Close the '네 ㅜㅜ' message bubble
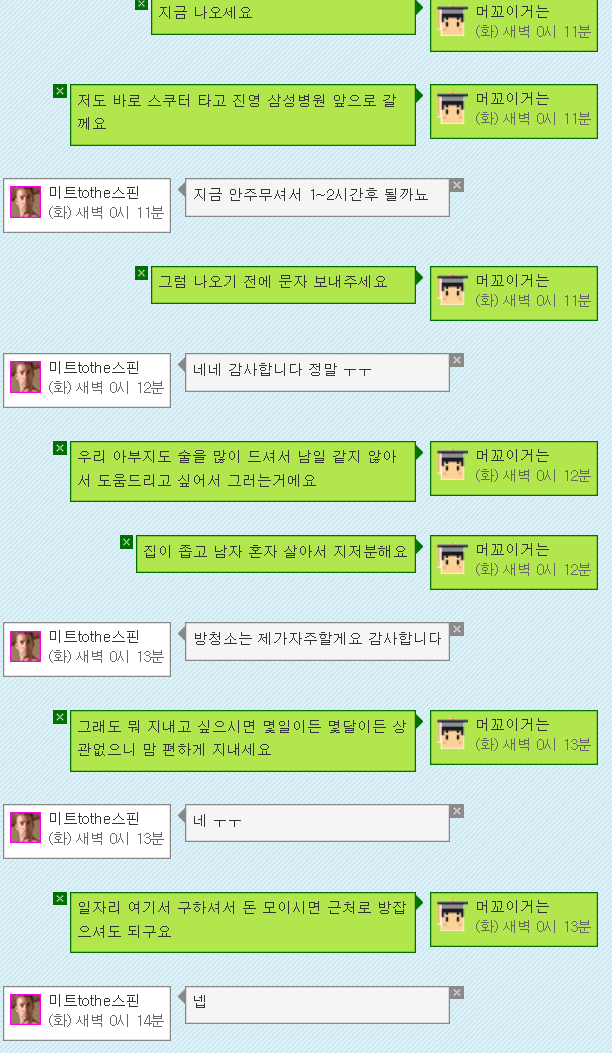612x1053 pixels. click(457, 811)
